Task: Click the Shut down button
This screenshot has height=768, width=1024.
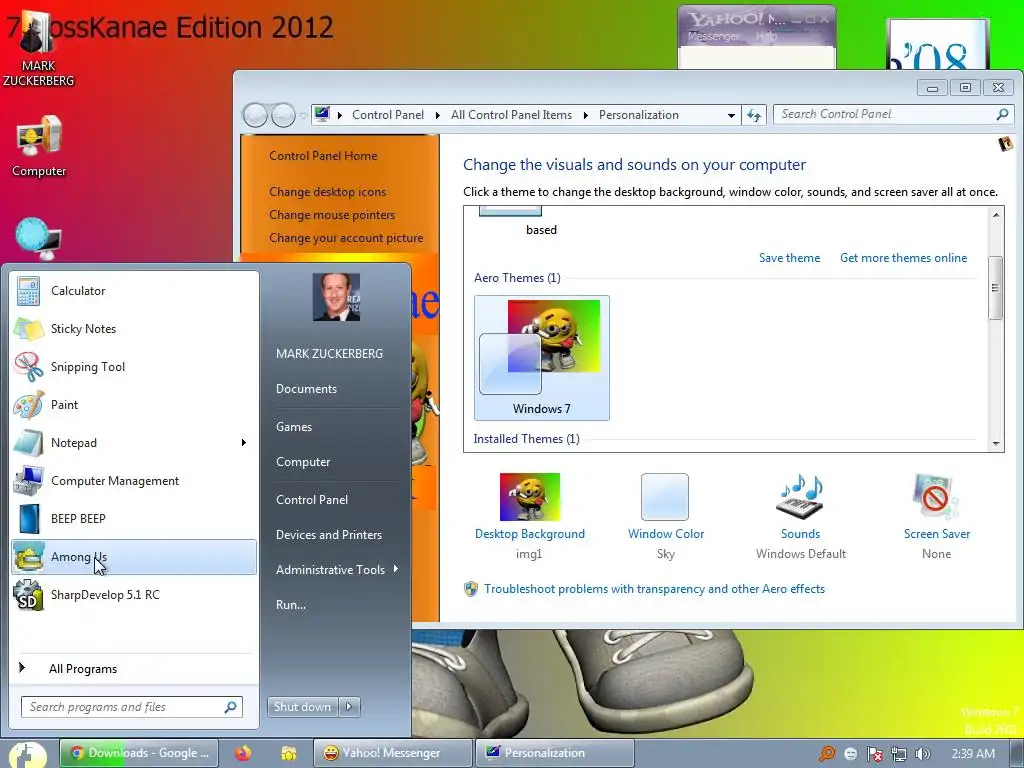Action: (303, 706)
